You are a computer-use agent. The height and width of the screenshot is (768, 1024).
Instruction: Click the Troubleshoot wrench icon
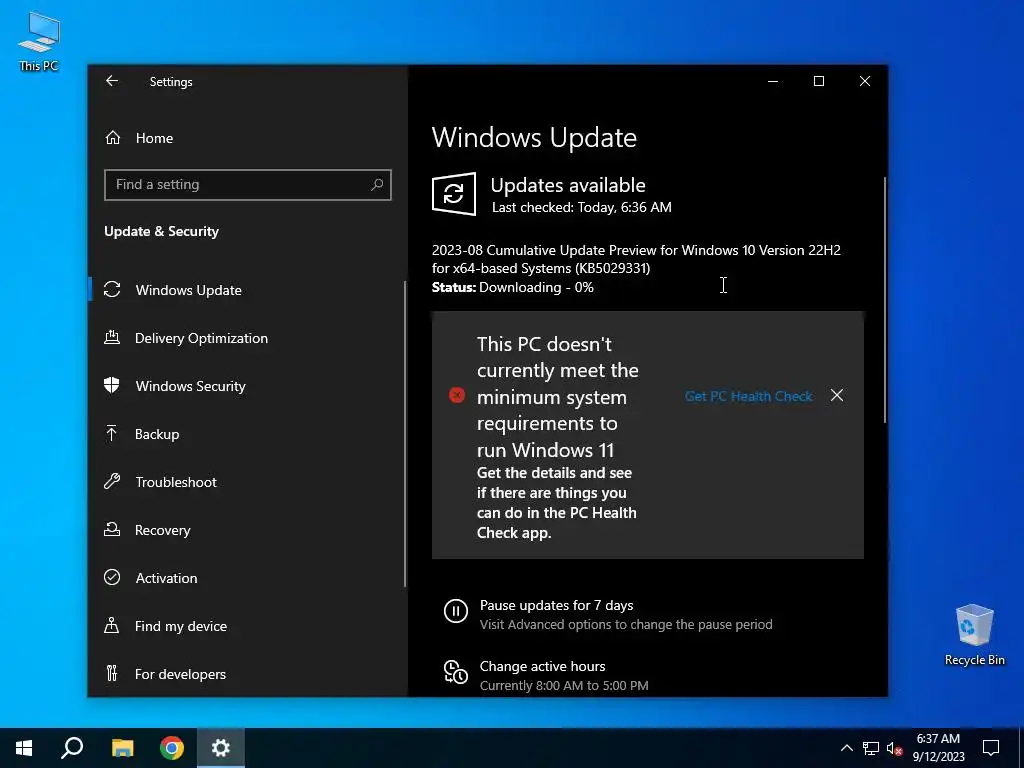(112, 481)
